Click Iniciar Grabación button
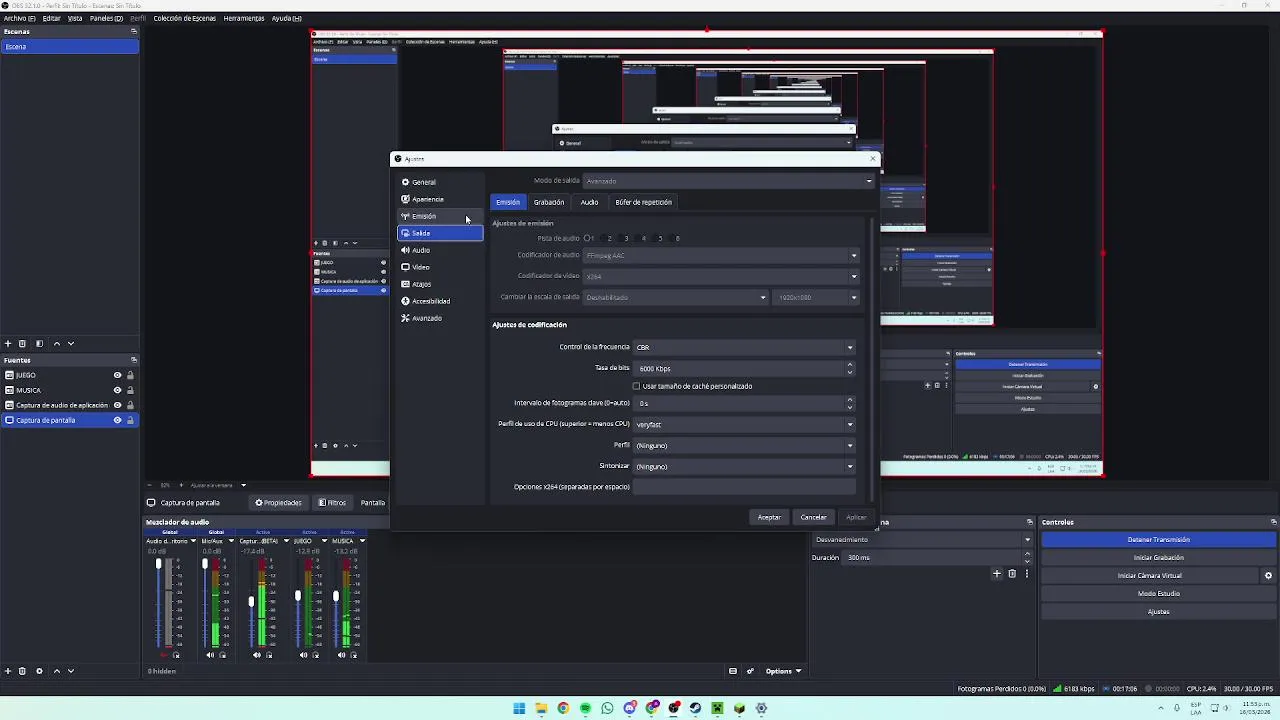 [x=1158, y=558]
